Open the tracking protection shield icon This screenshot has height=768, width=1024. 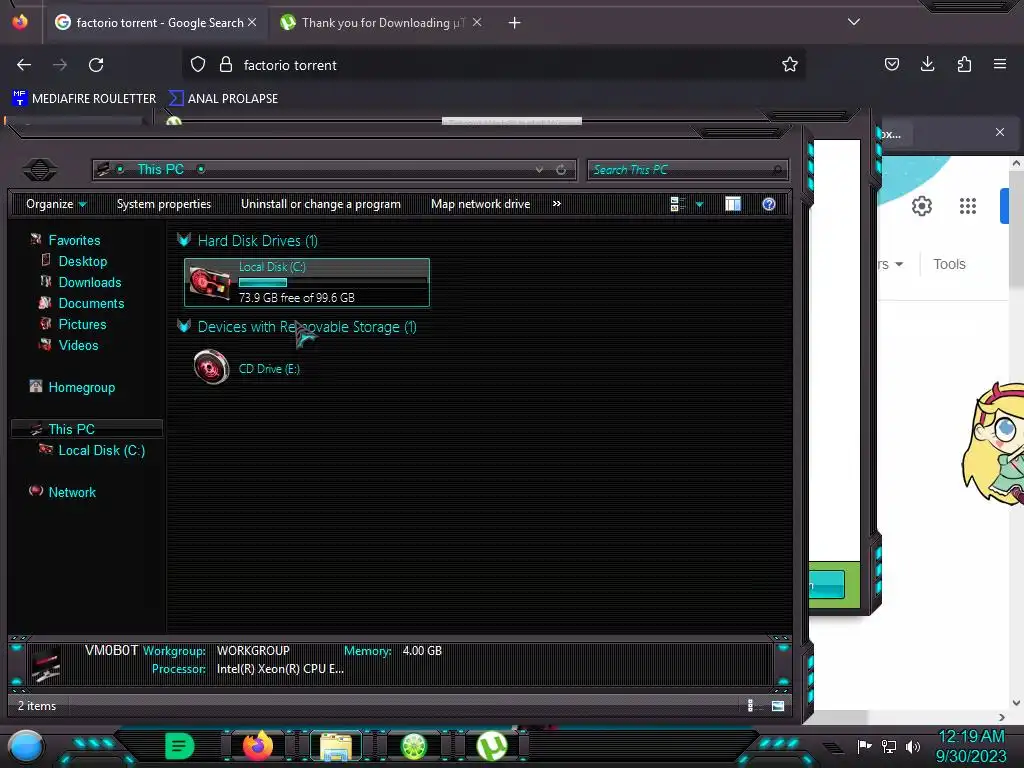tap(198, 65)
